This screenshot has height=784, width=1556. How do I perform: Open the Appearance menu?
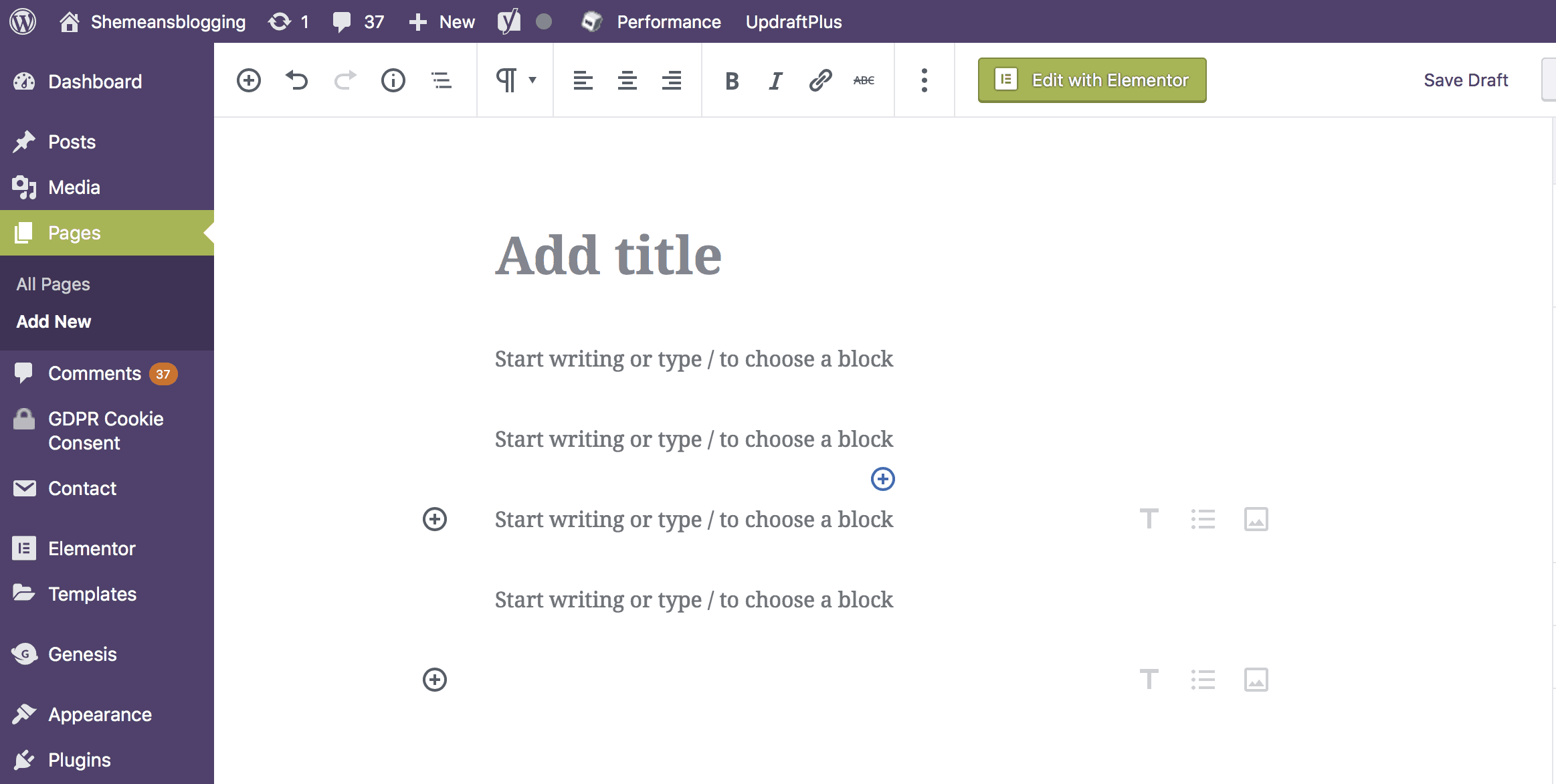click(x=107, y=714)
